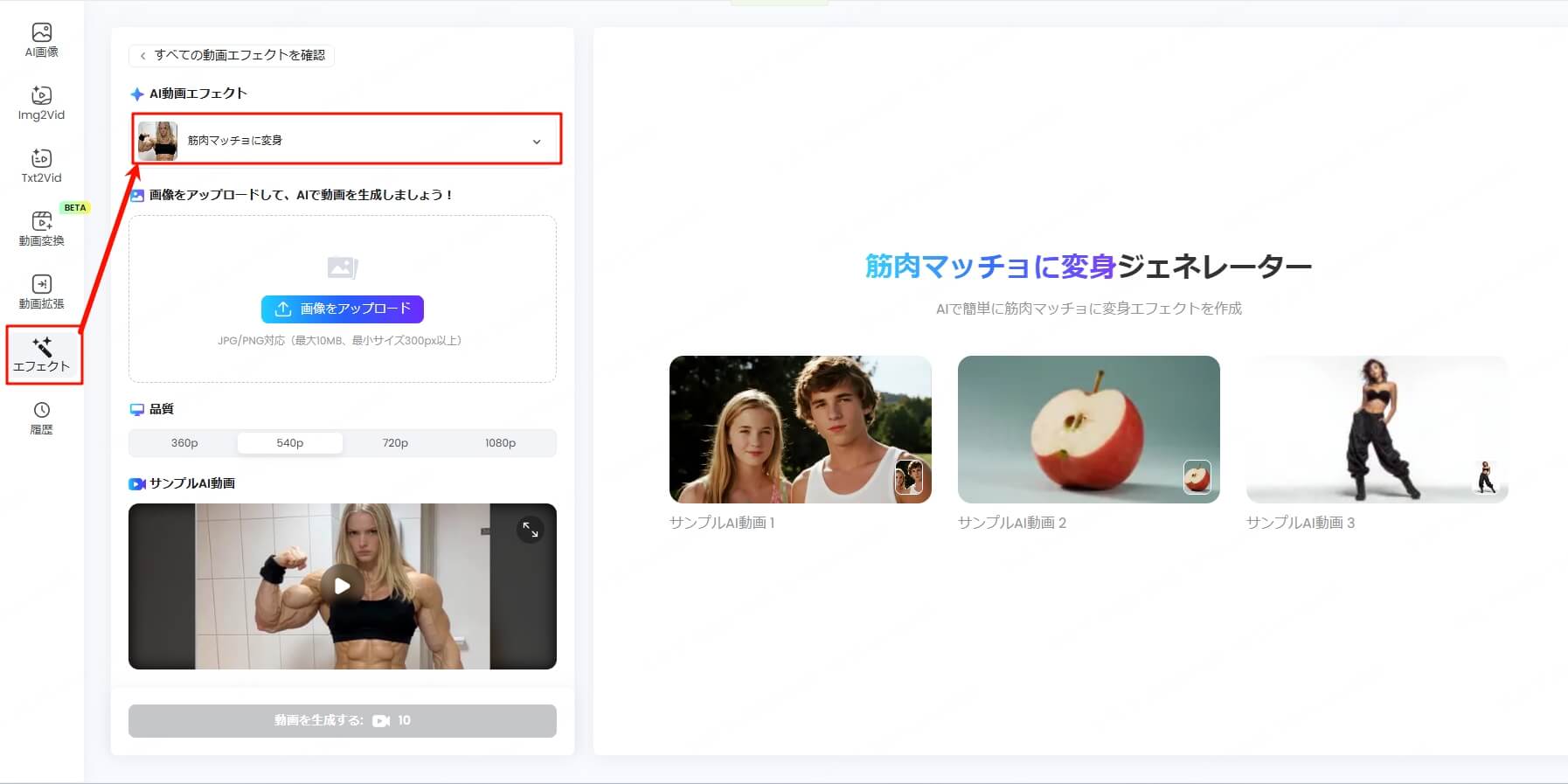Expand the sample video to fullscreen
The height and width of the screenshot is (784, 1568).
pyautogui.click(x=530, y=530)
